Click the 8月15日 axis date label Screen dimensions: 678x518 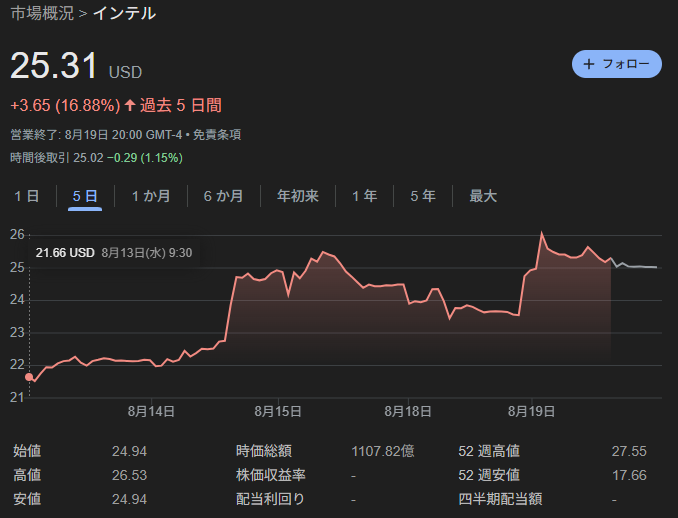278,411
